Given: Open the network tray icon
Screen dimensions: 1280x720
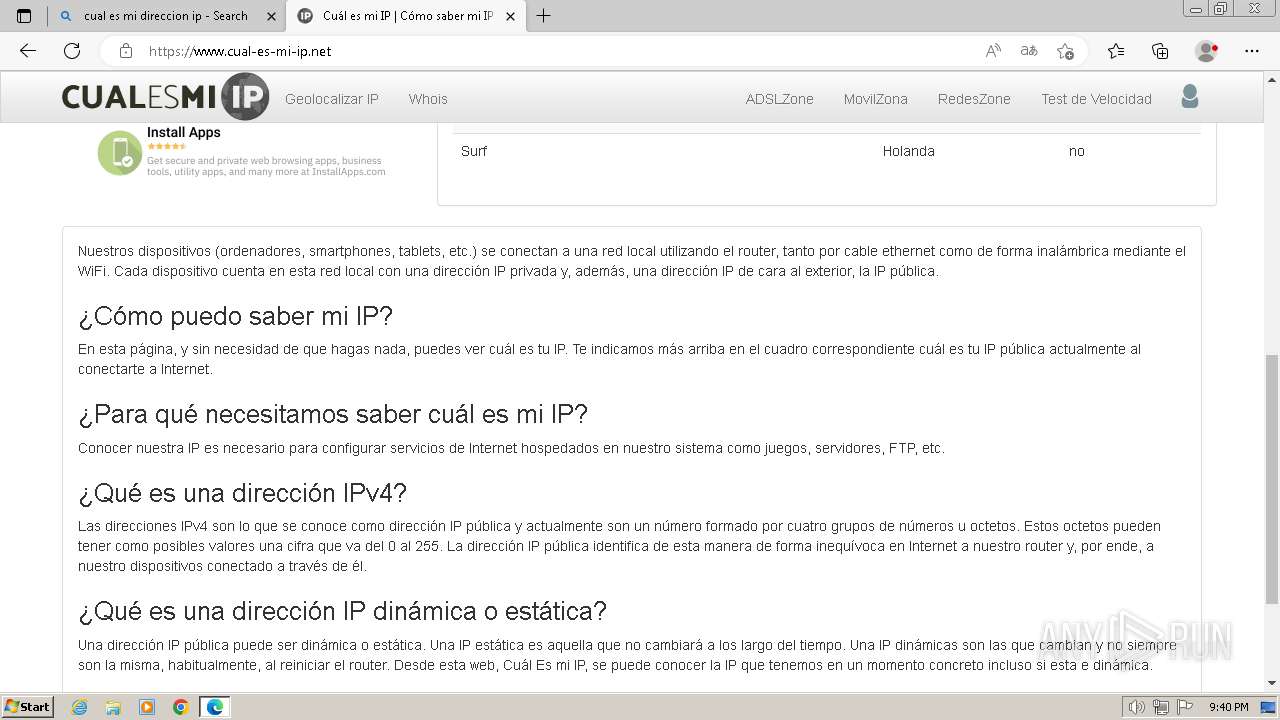Looking at the screenshot, I should 1160,707.
